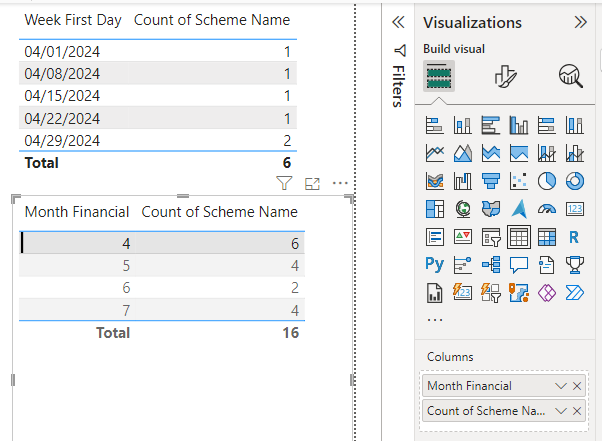Open the Format visual tab
Image resolution: width=602 pixels, height=441 pixels.
point(505,76)
